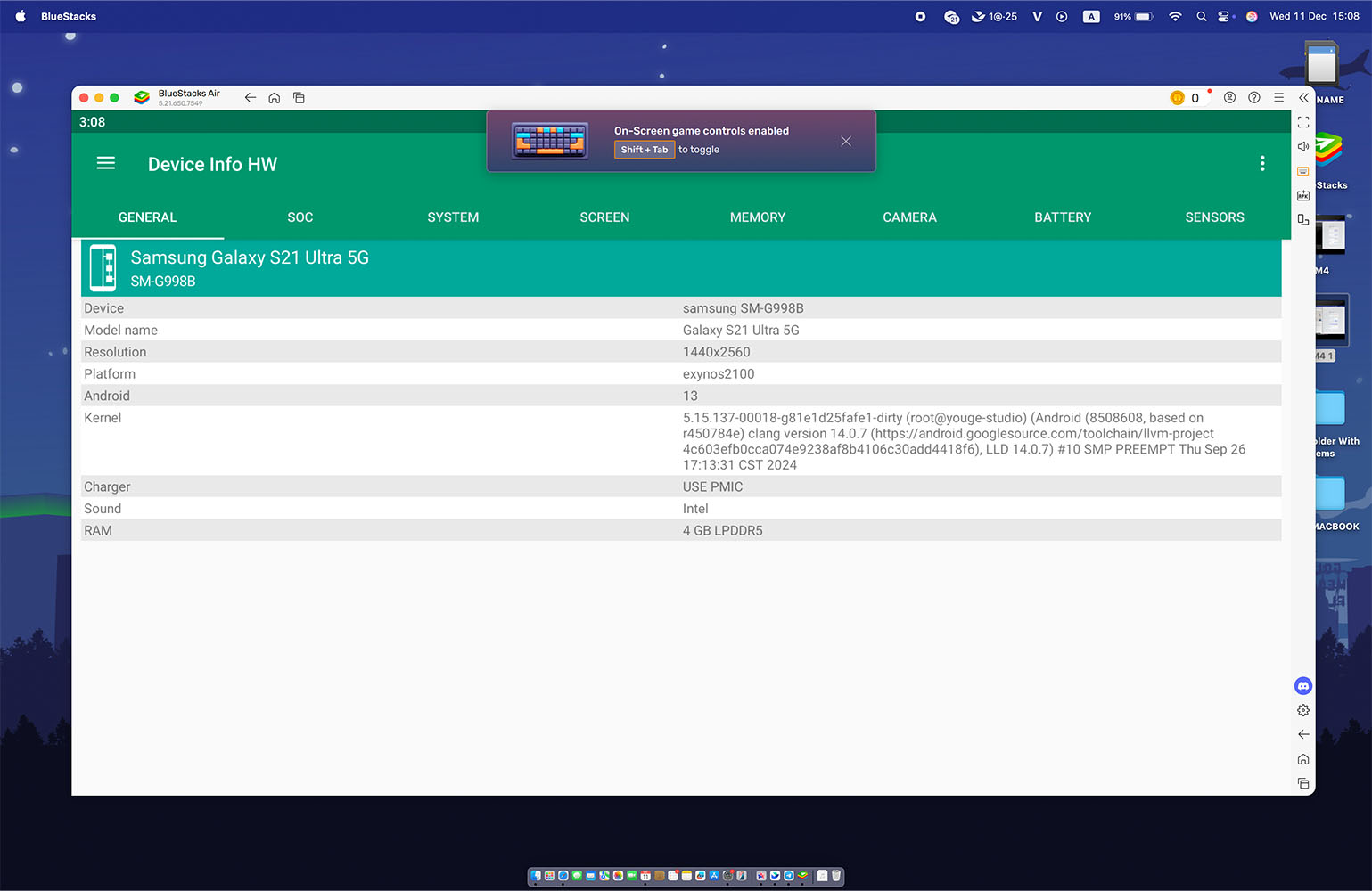Switch to the SYSTEM tab

(453, 217)
